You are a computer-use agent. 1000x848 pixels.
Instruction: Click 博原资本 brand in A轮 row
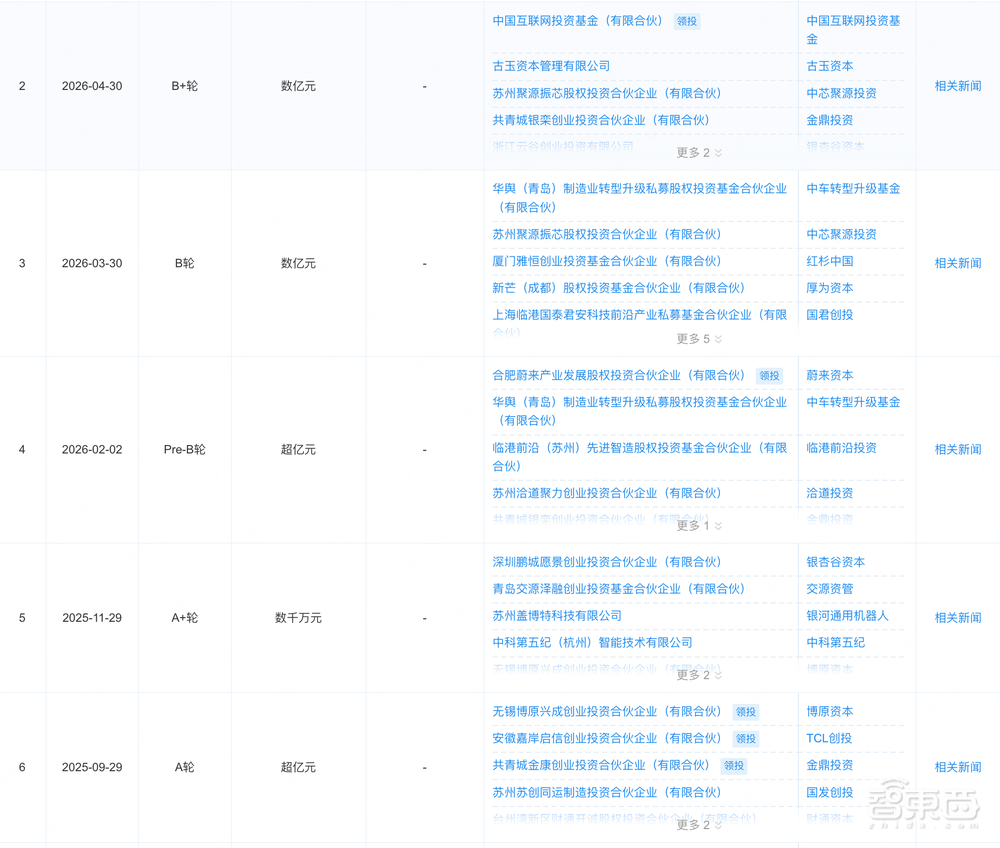click(x=830, y=712)
